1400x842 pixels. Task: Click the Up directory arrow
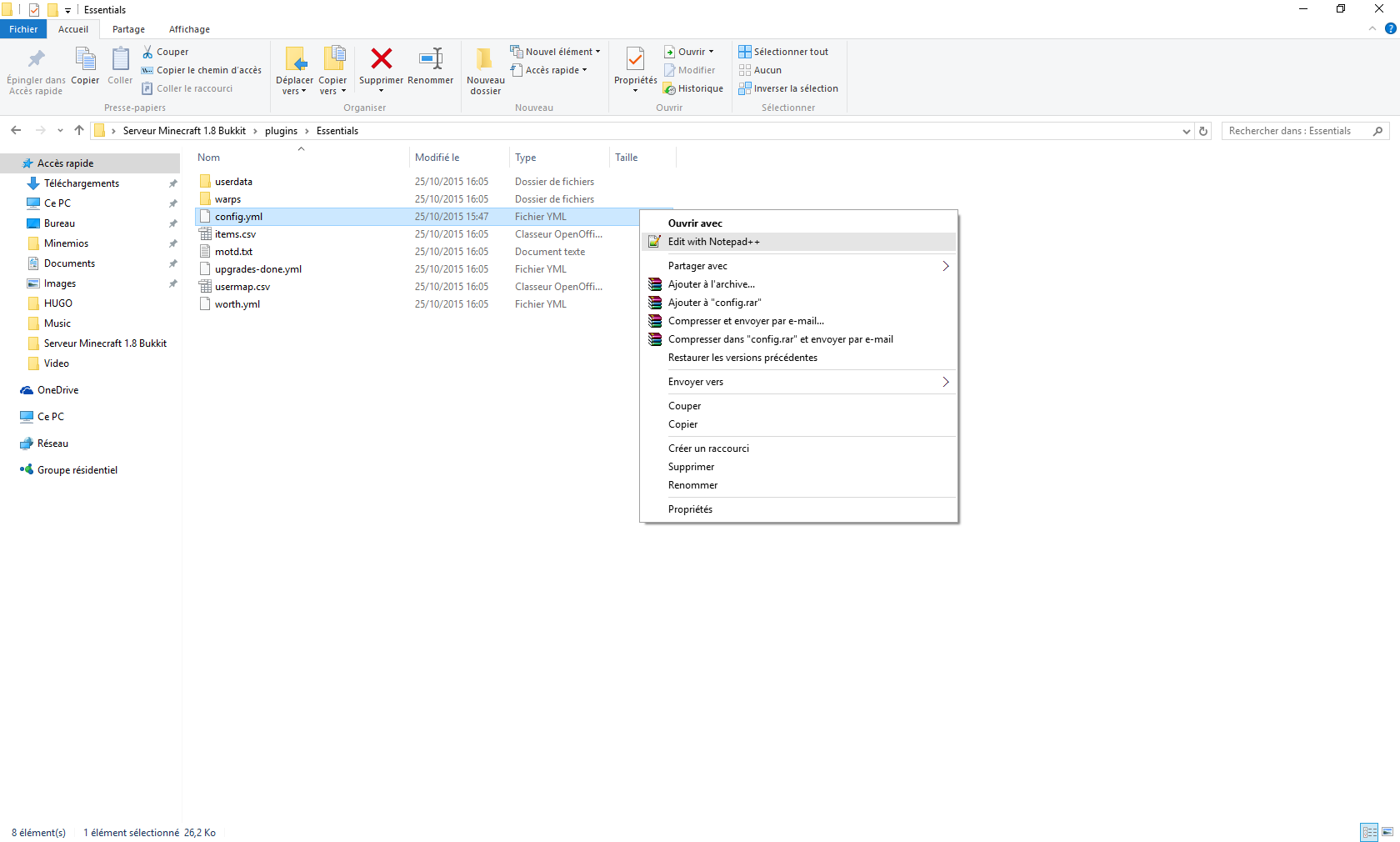[x=79, y=131]
